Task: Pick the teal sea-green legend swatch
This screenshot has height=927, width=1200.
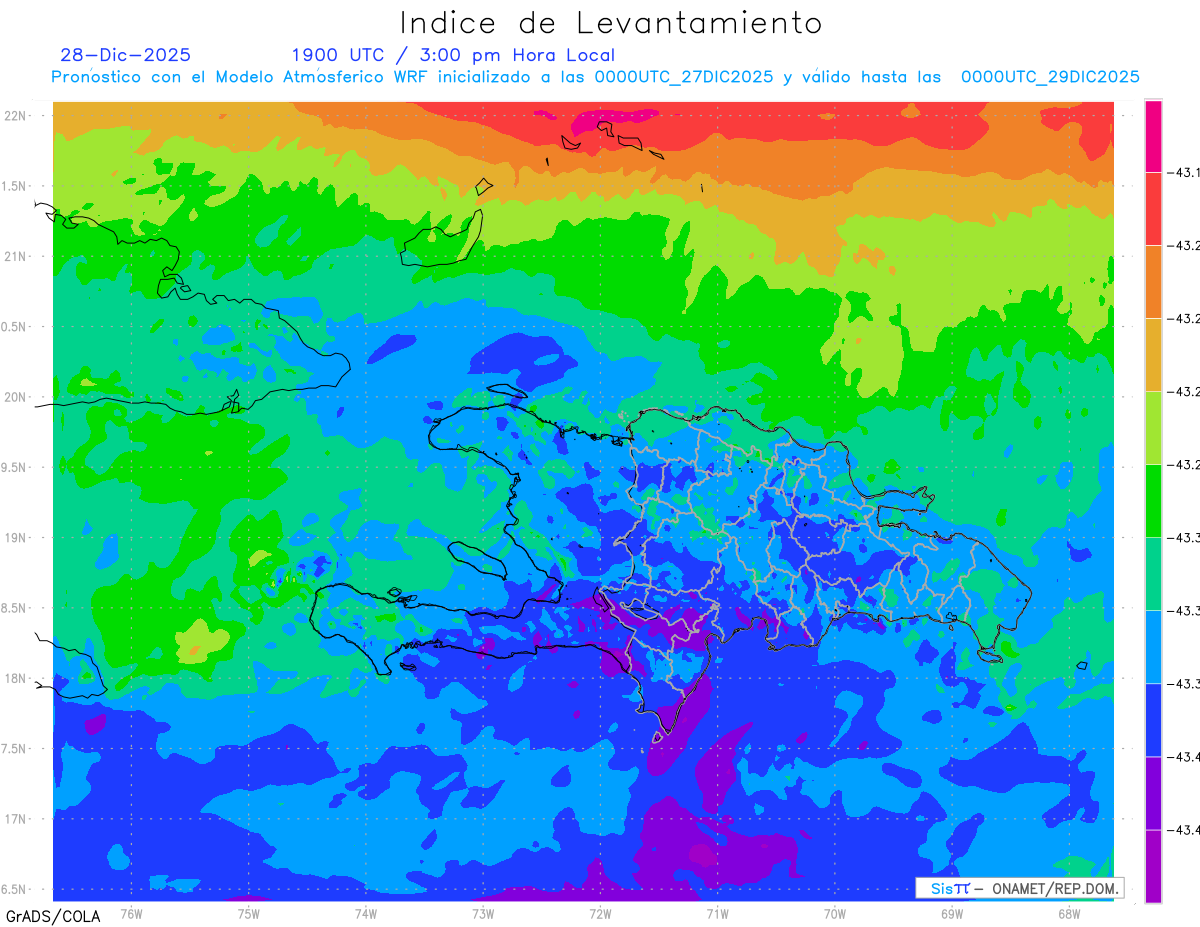Action: coord(1153,574)
